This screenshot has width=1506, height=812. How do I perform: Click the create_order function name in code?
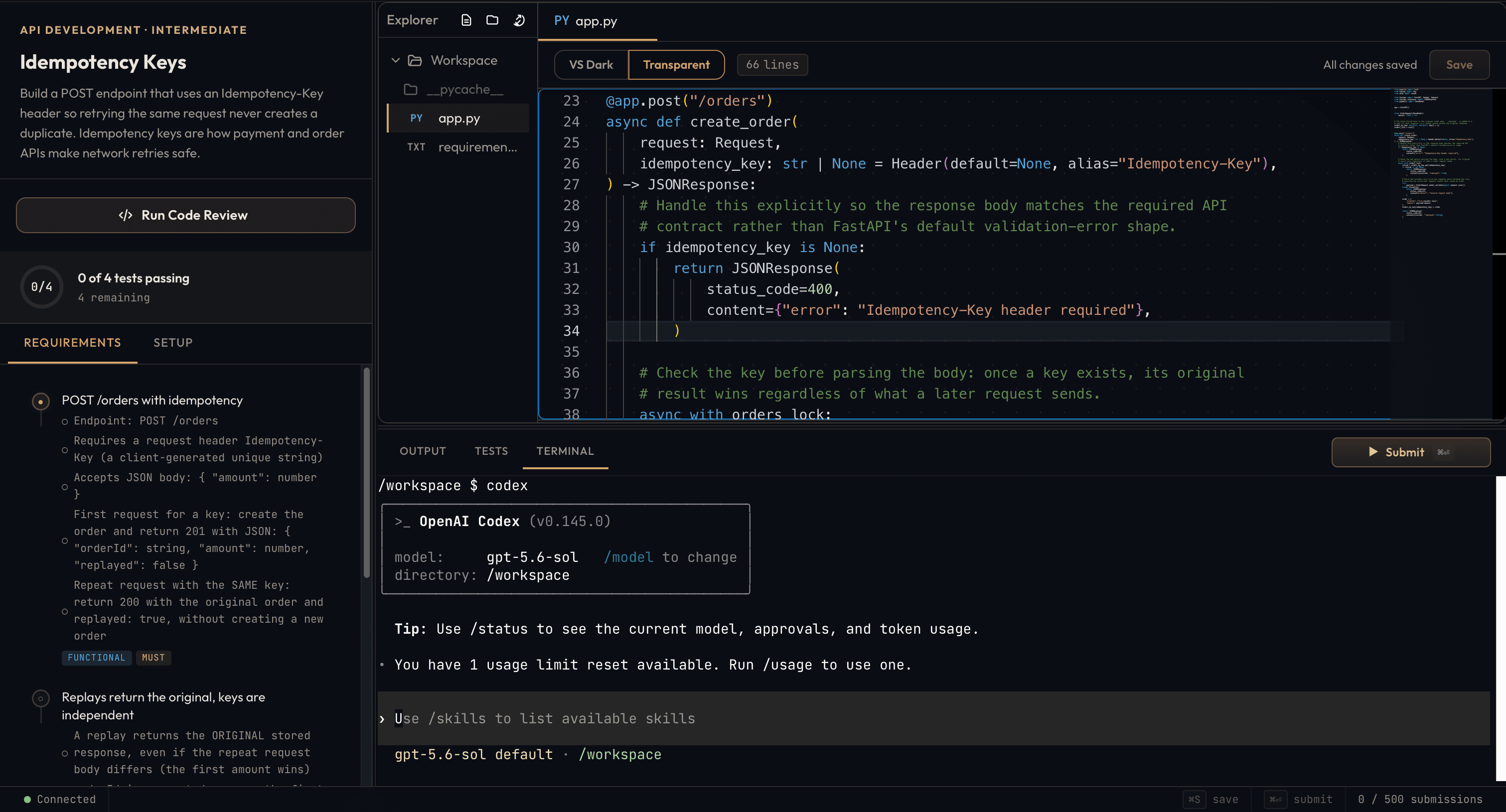(x=740, y=122)
